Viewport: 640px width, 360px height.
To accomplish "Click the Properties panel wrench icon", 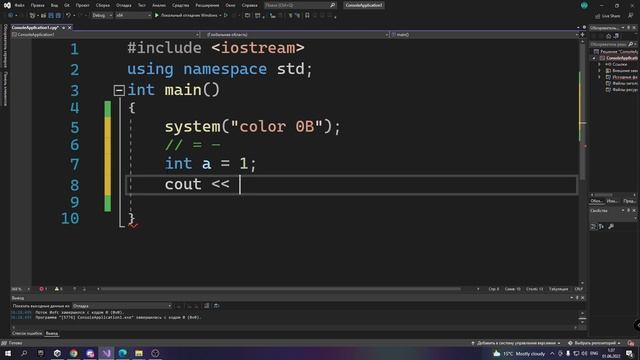I will pyautogui.click(x=611, y=227).
